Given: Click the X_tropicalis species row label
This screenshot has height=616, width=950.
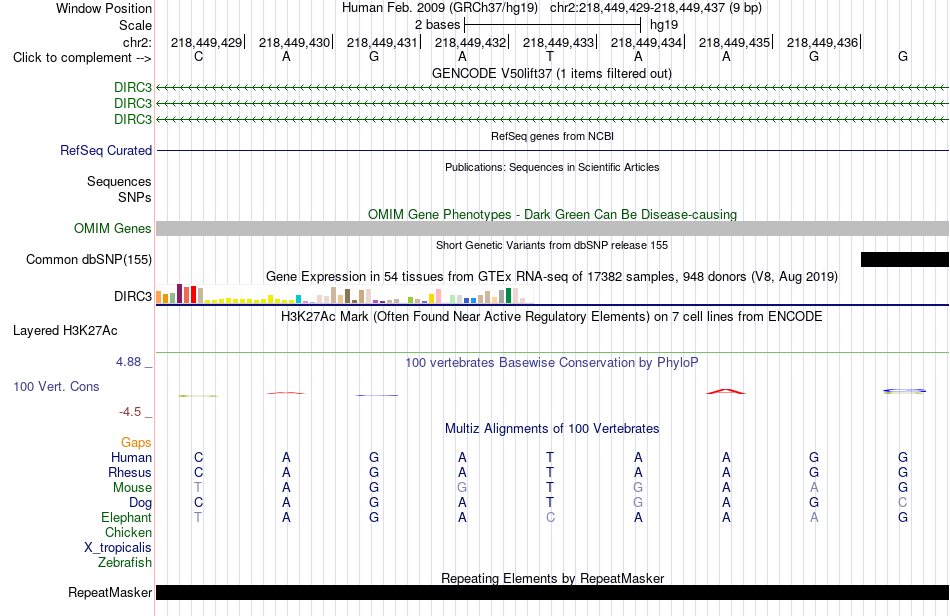Looking at the screenshot, I should pyautogui.click(x=118, y=548).
